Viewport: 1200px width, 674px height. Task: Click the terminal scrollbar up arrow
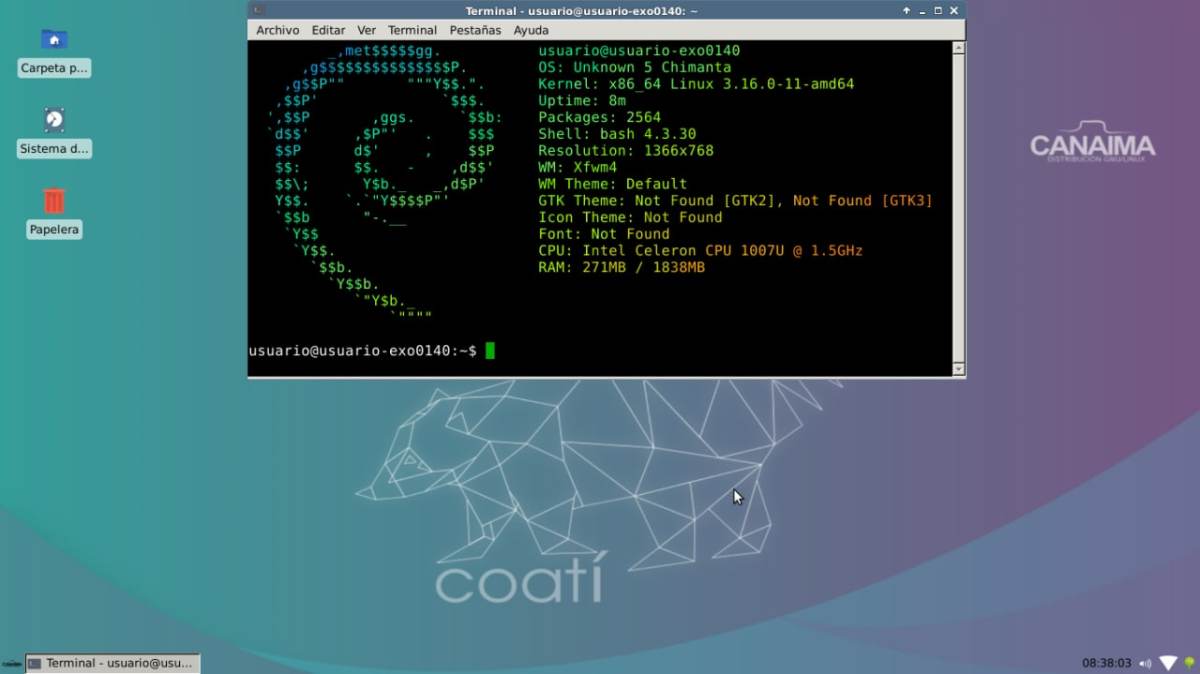(x=958, y=48)
